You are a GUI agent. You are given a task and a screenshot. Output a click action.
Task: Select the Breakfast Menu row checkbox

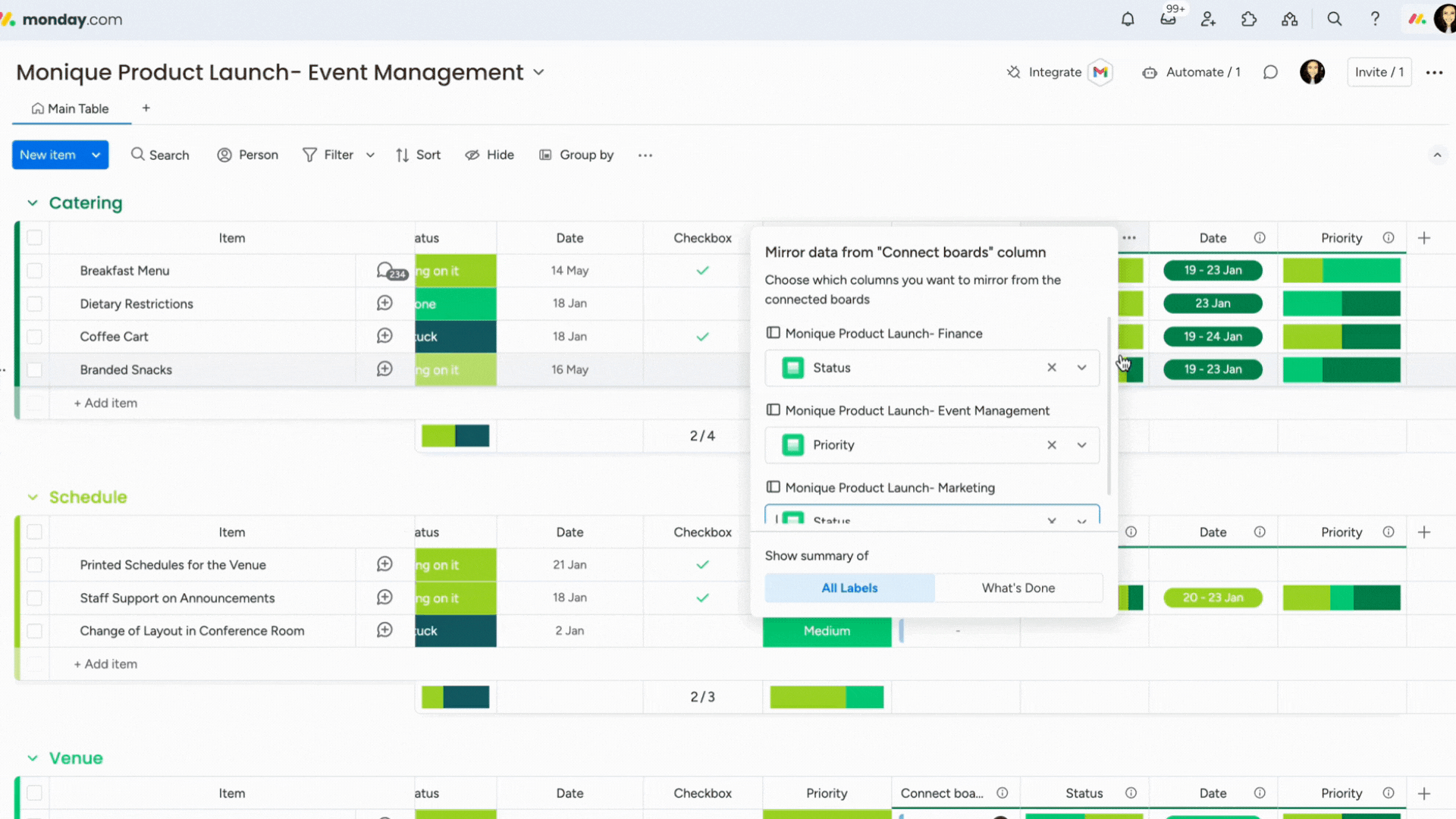[x=34, y=271]
